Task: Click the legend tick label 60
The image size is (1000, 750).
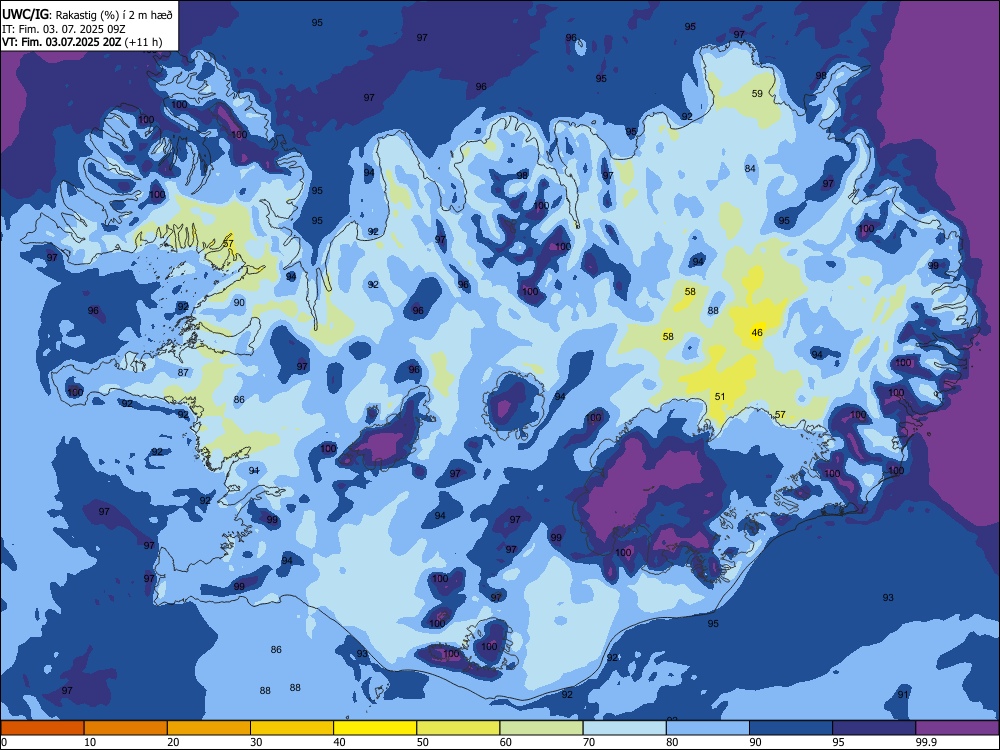Action: tap(506, 742)
